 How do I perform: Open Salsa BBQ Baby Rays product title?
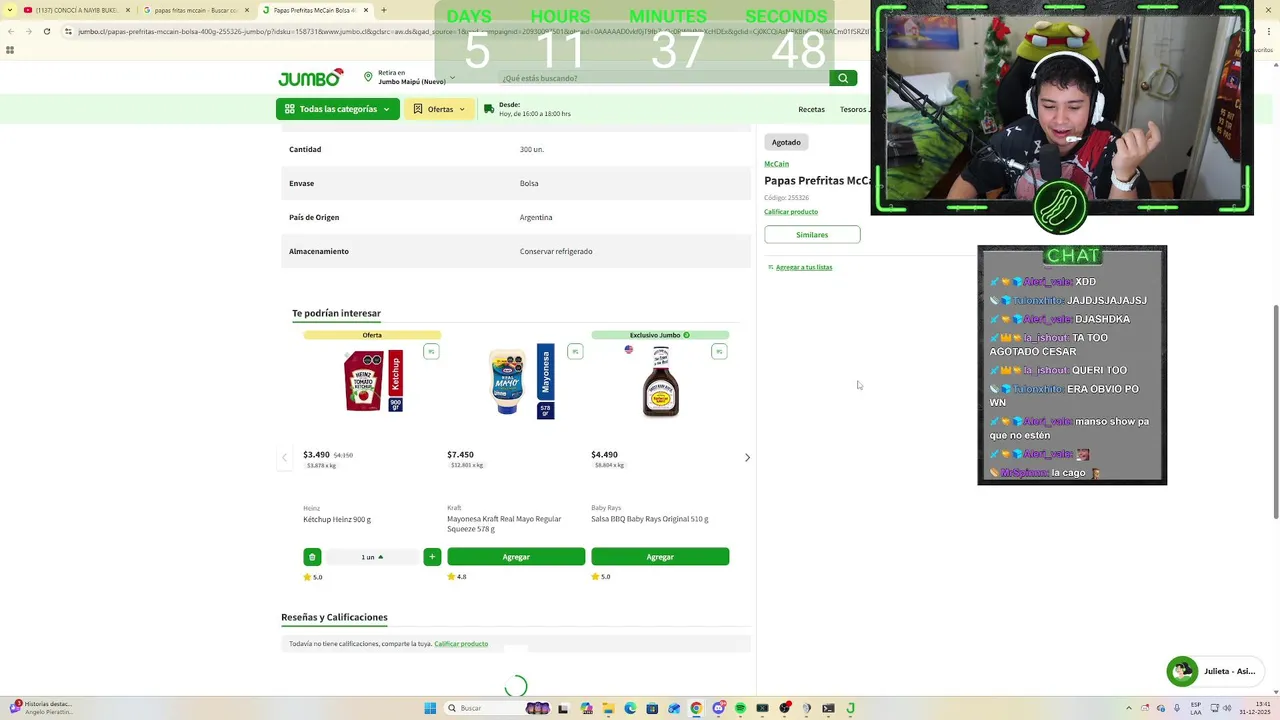click(650, 519)
